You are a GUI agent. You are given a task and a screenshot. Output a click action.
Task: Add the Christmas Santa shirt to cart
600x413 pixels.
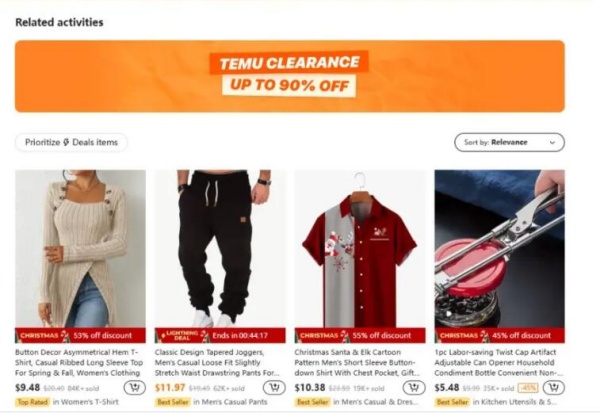tap(414, 388)
